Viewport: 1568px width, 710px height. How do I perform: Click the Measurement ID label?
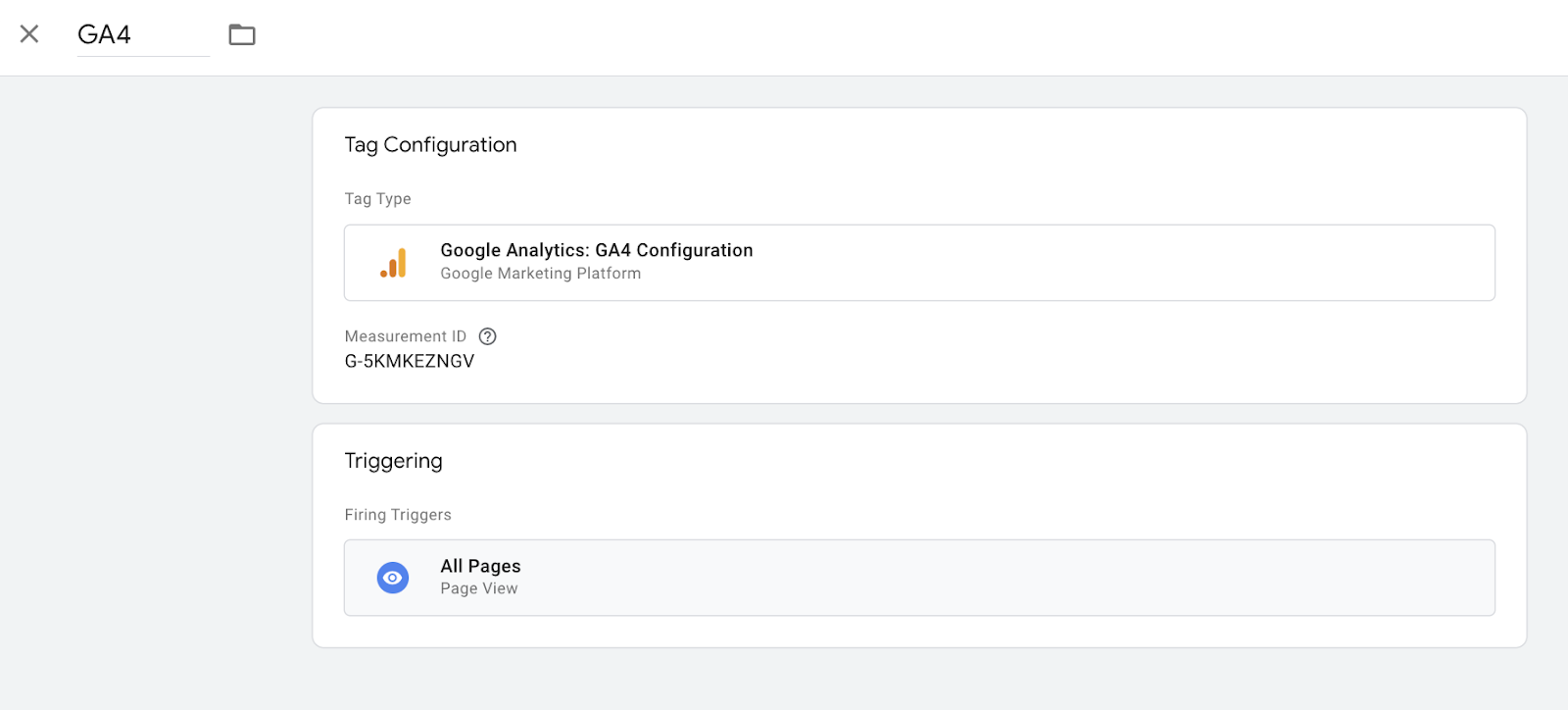[x=405, y=336]
